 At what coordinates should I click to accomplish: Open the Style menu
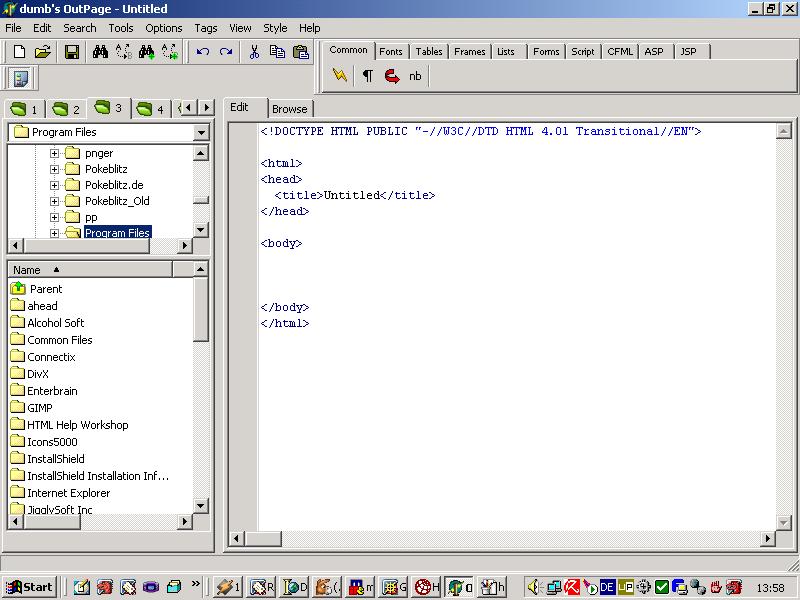(275, 28)
